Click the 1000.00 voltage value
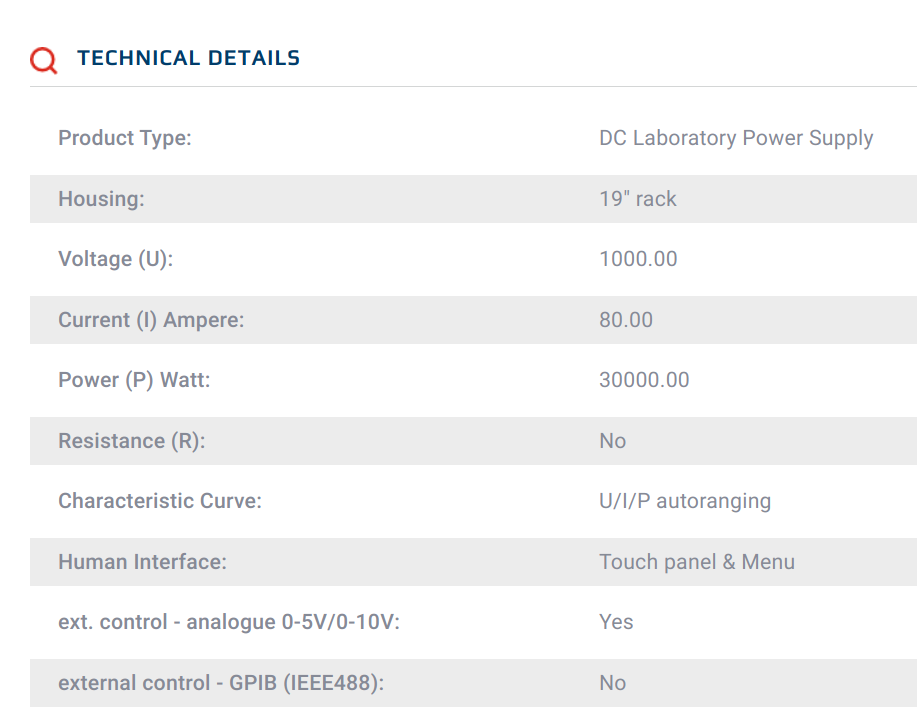 click(638, 259)
